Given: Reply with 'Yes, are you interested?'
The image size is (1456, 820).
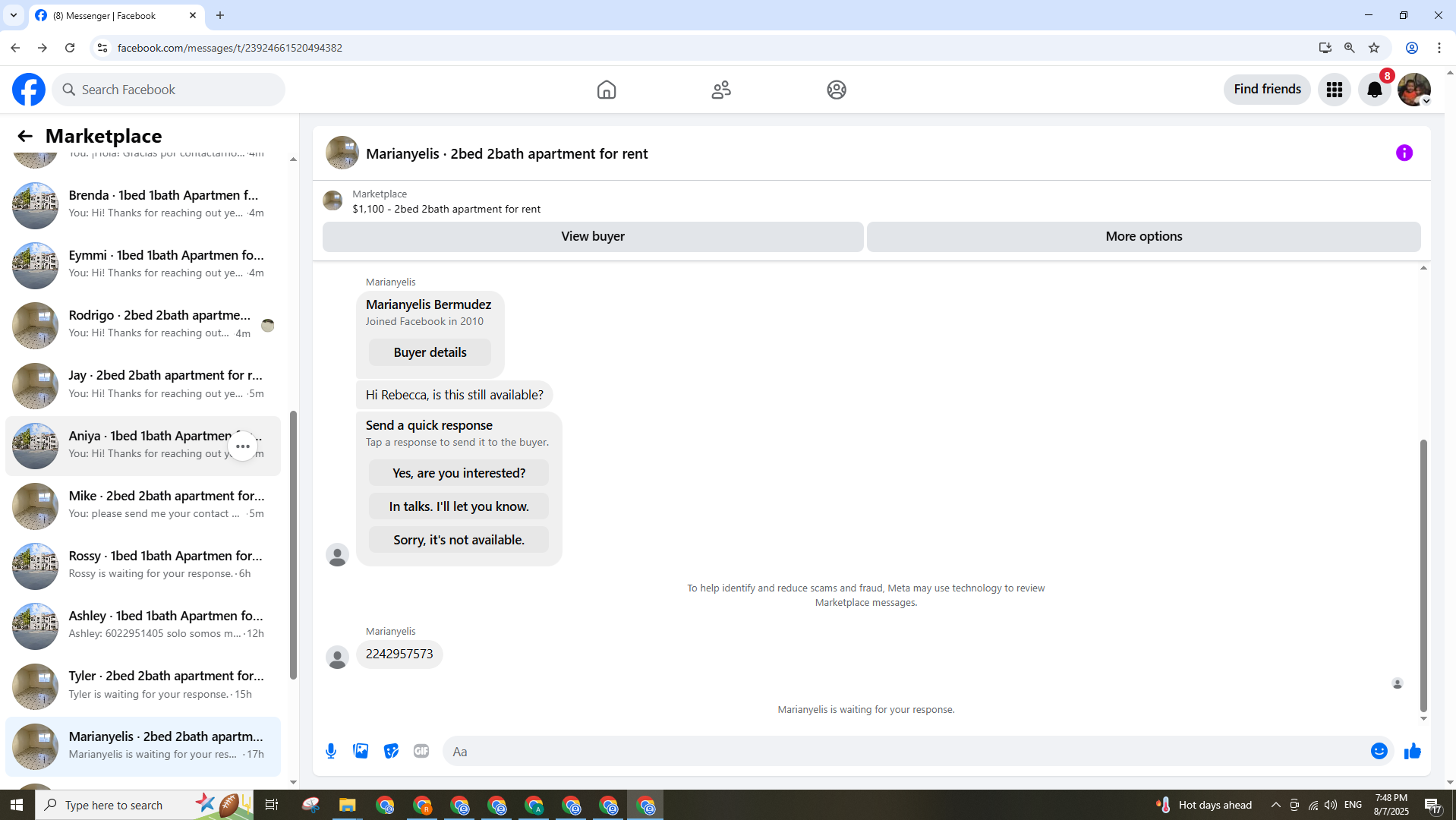Looking at the screenshot, I should (459, 473).
